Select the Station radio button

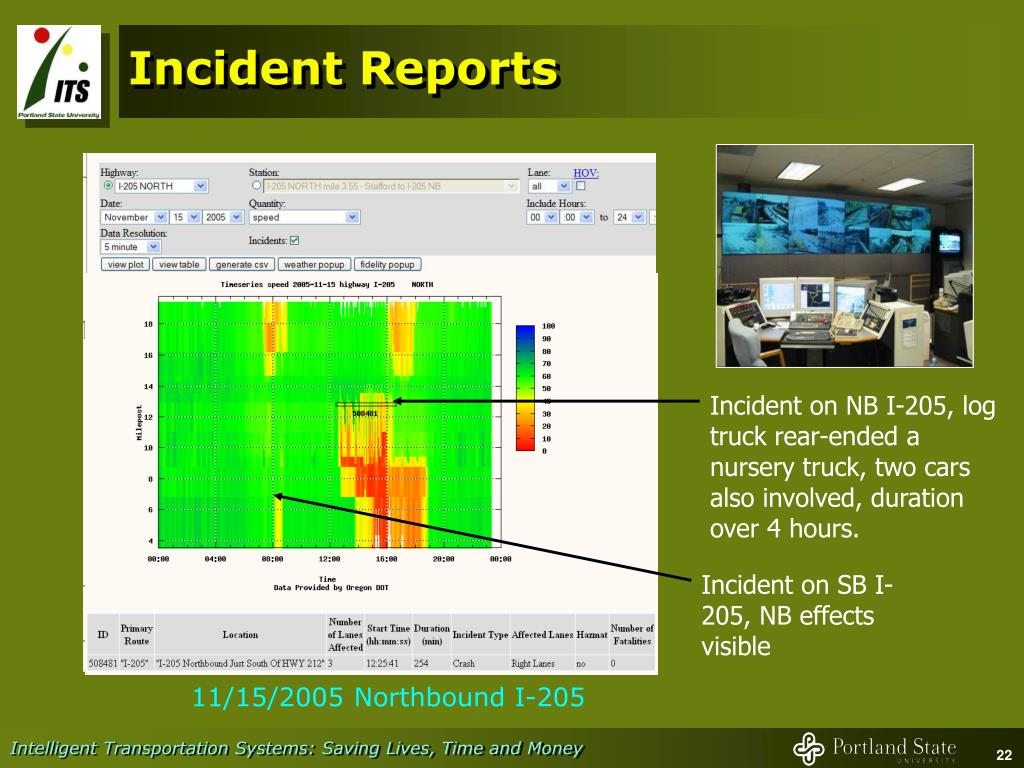tap(257, 186)
